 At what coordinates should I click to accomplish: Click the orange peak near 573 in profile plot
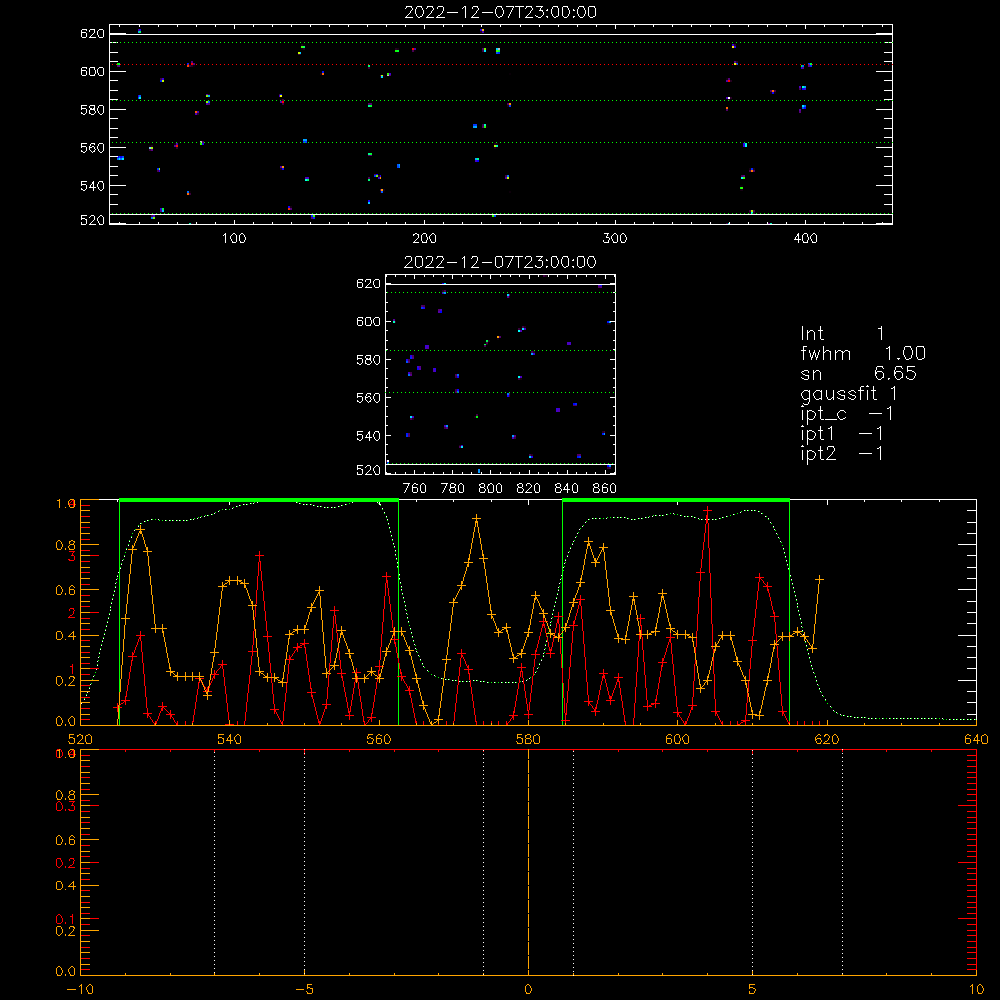476,518
